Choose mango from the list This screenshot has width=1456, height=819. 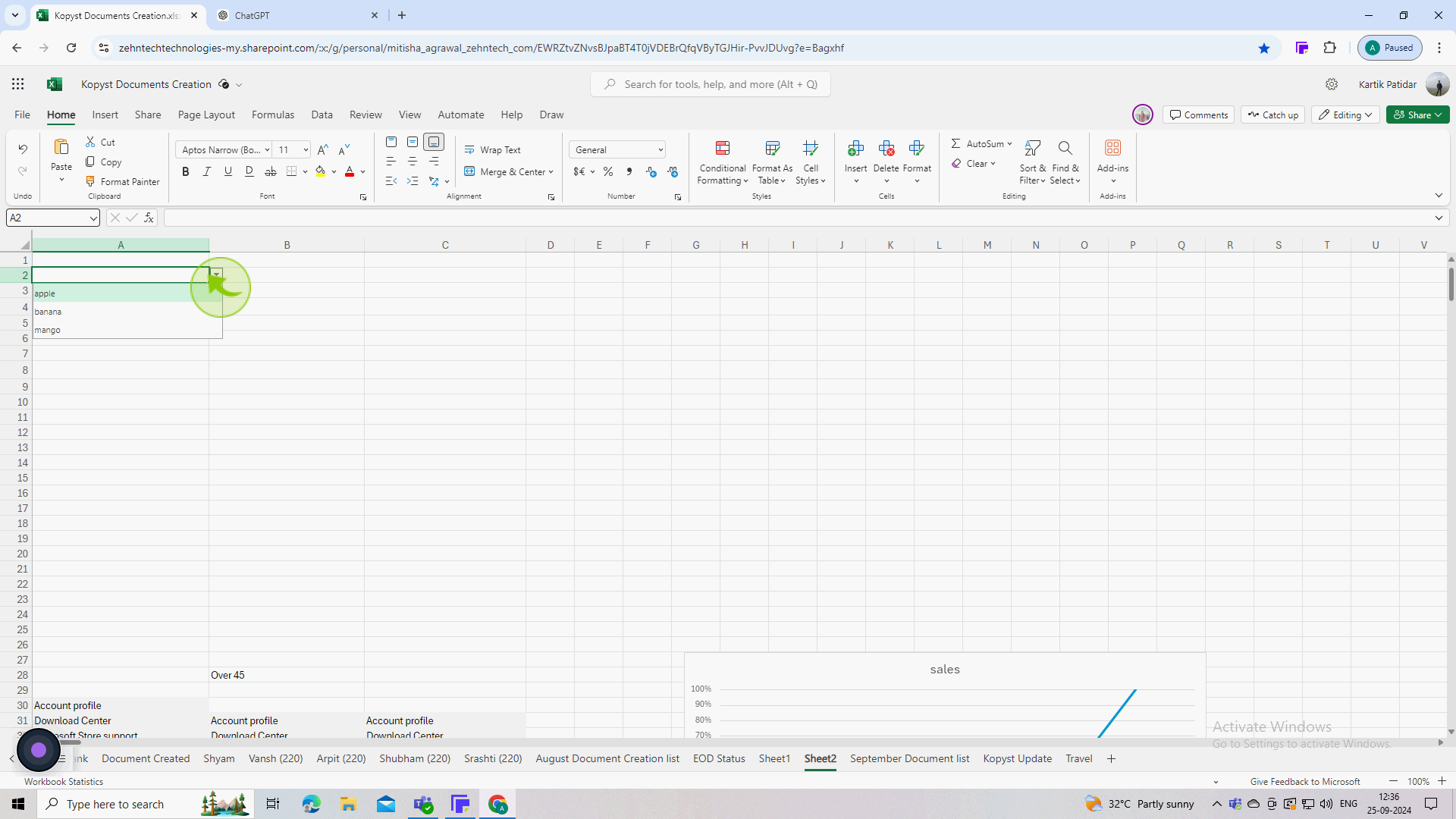tap(127, 330)
